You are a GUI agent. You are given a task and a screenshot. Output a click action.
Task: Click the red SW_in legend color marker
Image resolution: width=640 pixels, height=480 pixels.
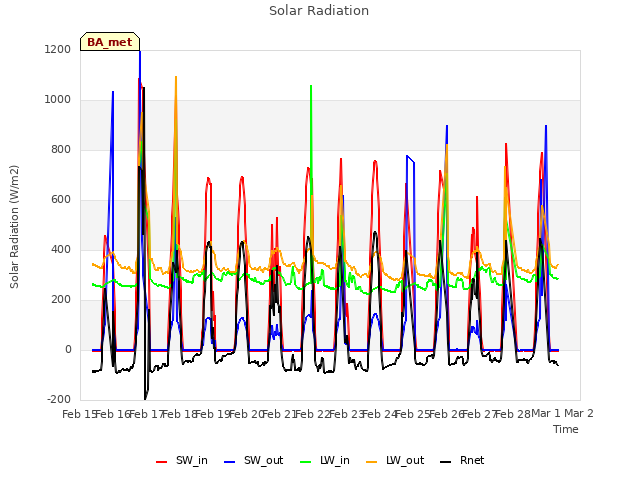[x=162, y=462]
